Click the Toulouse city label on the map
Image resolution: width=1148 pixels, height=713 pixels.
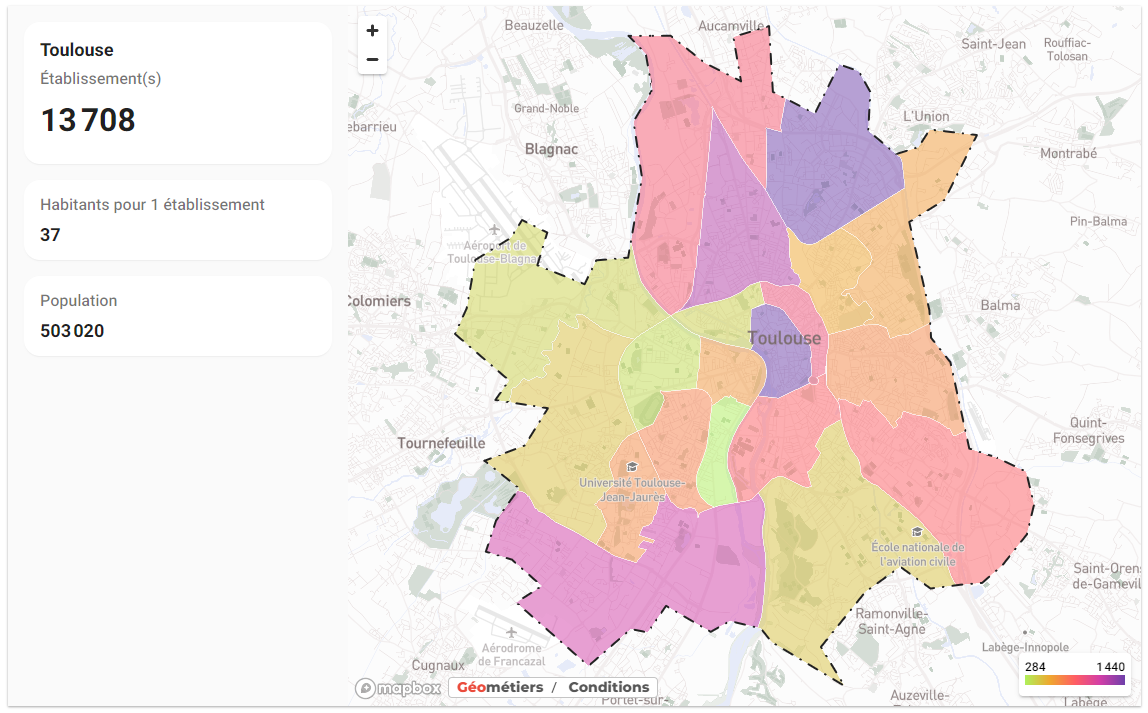[x=784, y=338]
